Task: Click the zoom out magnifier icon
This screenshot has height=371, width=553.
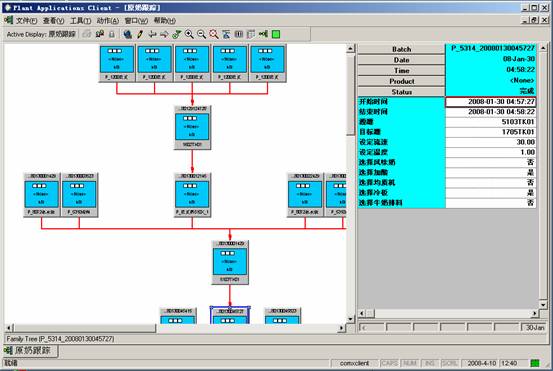Action: (x=201, y=34)
